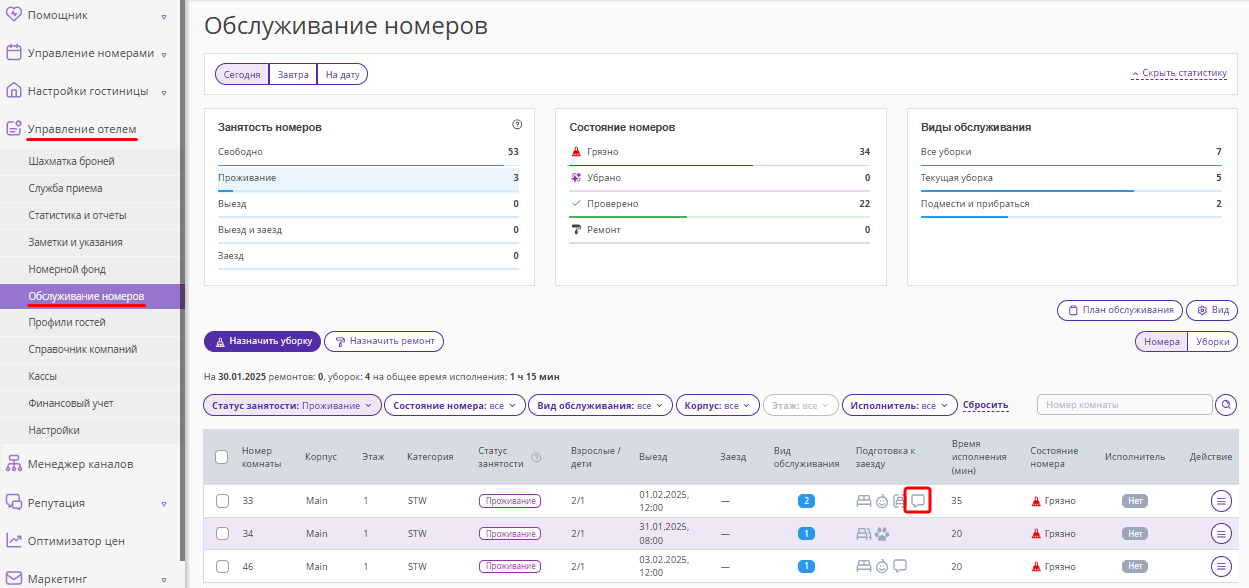Click the Репутация chat bubbles sidebar icon
The width and height of the screenshot is (1249, 588).
pos(14,502)
